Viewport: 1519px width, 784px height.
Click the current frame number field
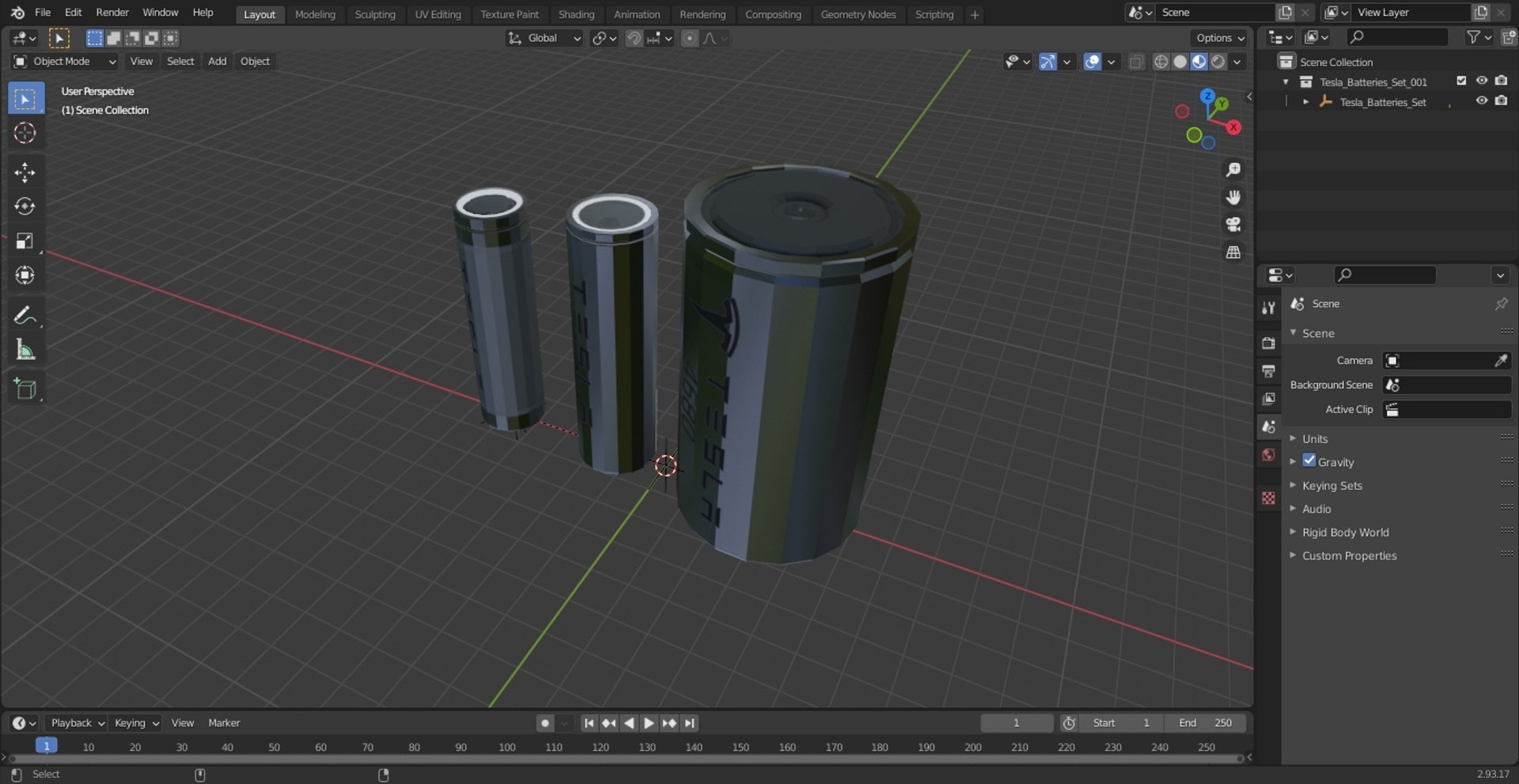pyautogui.click(x=1017, y=723)
